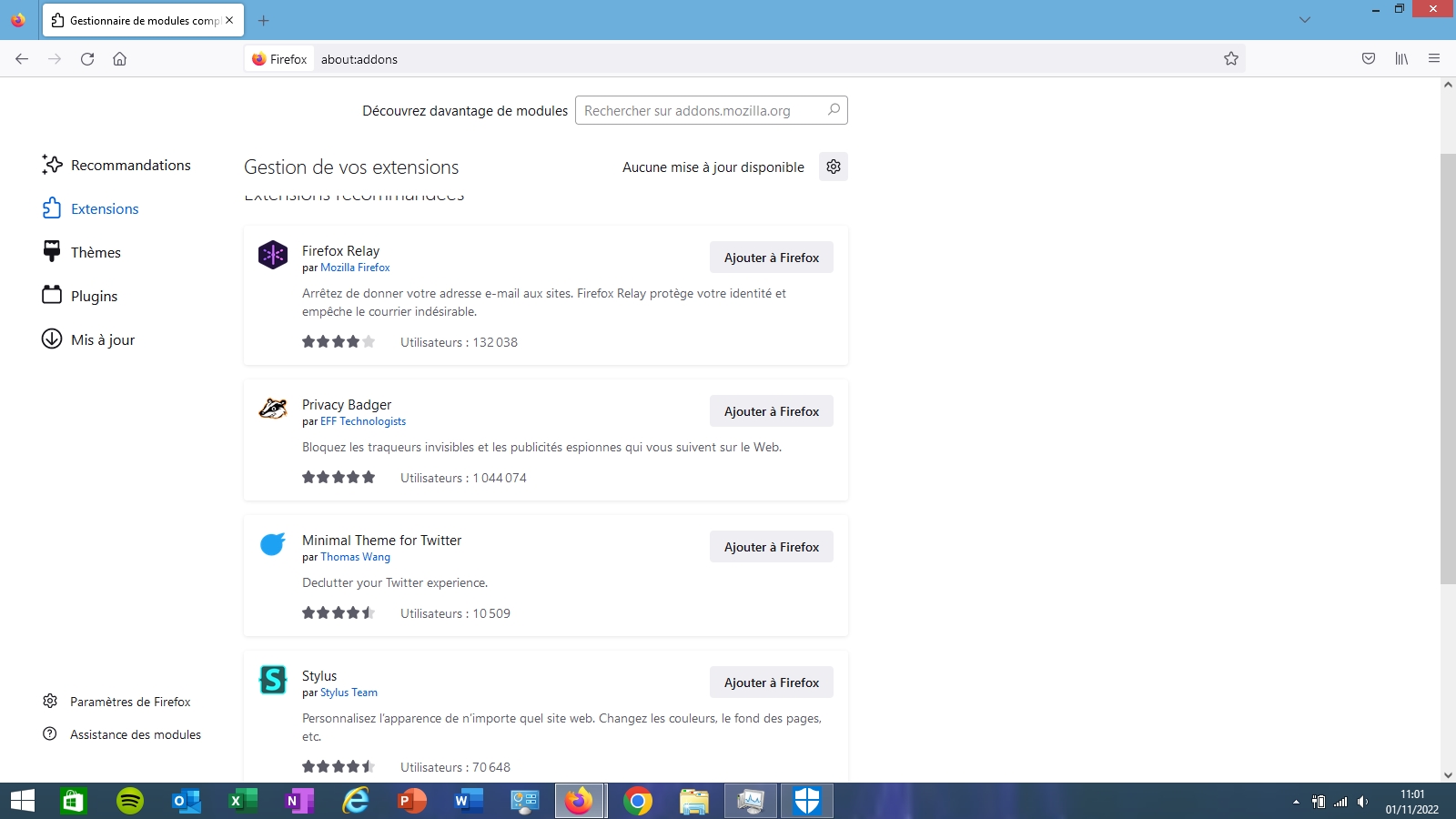The width and height of the screenshot is (1456, 819).
Task: Add Minimal Theme for Twitter to Firefox
Action: click(772, 547)
